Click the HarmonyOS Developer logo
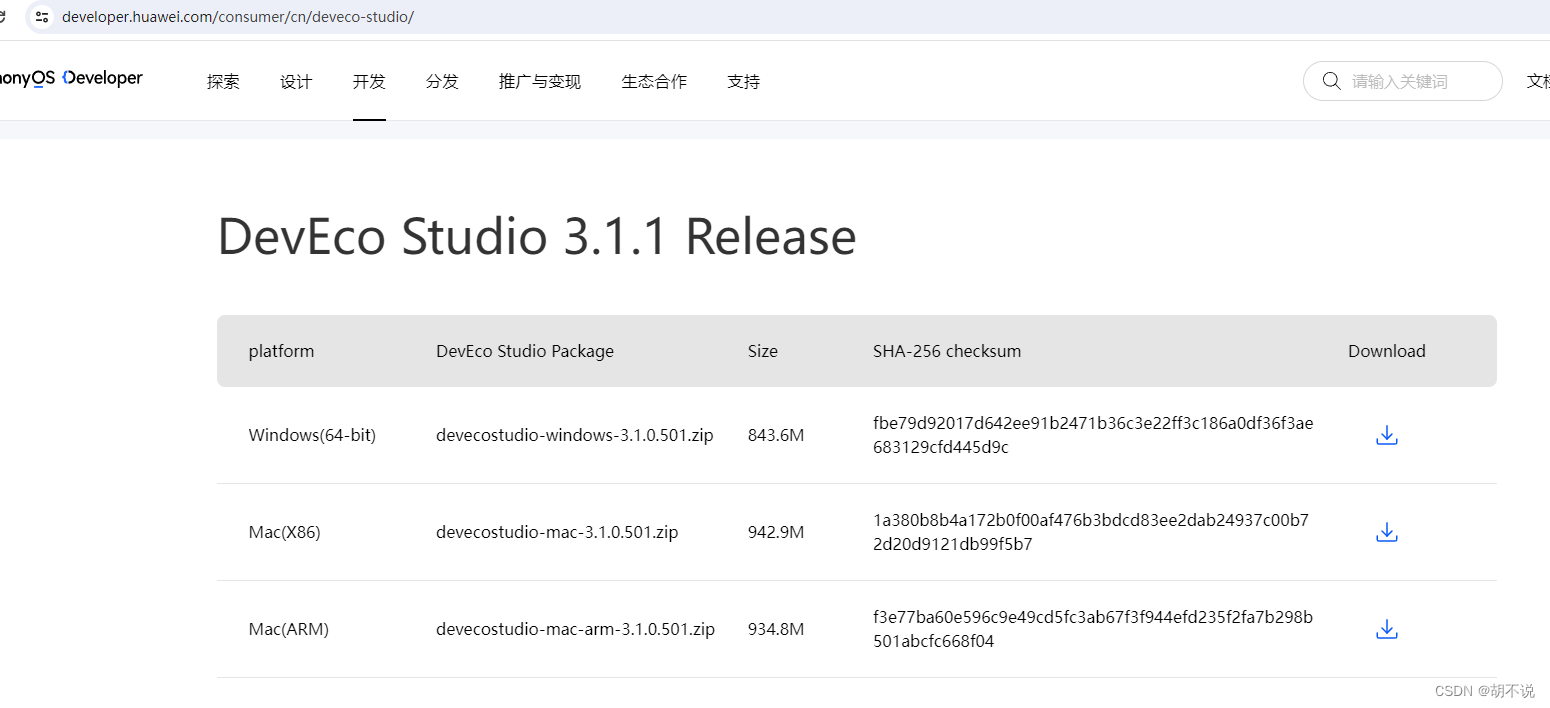This screenshot has width=1550, height=708. 70,78
